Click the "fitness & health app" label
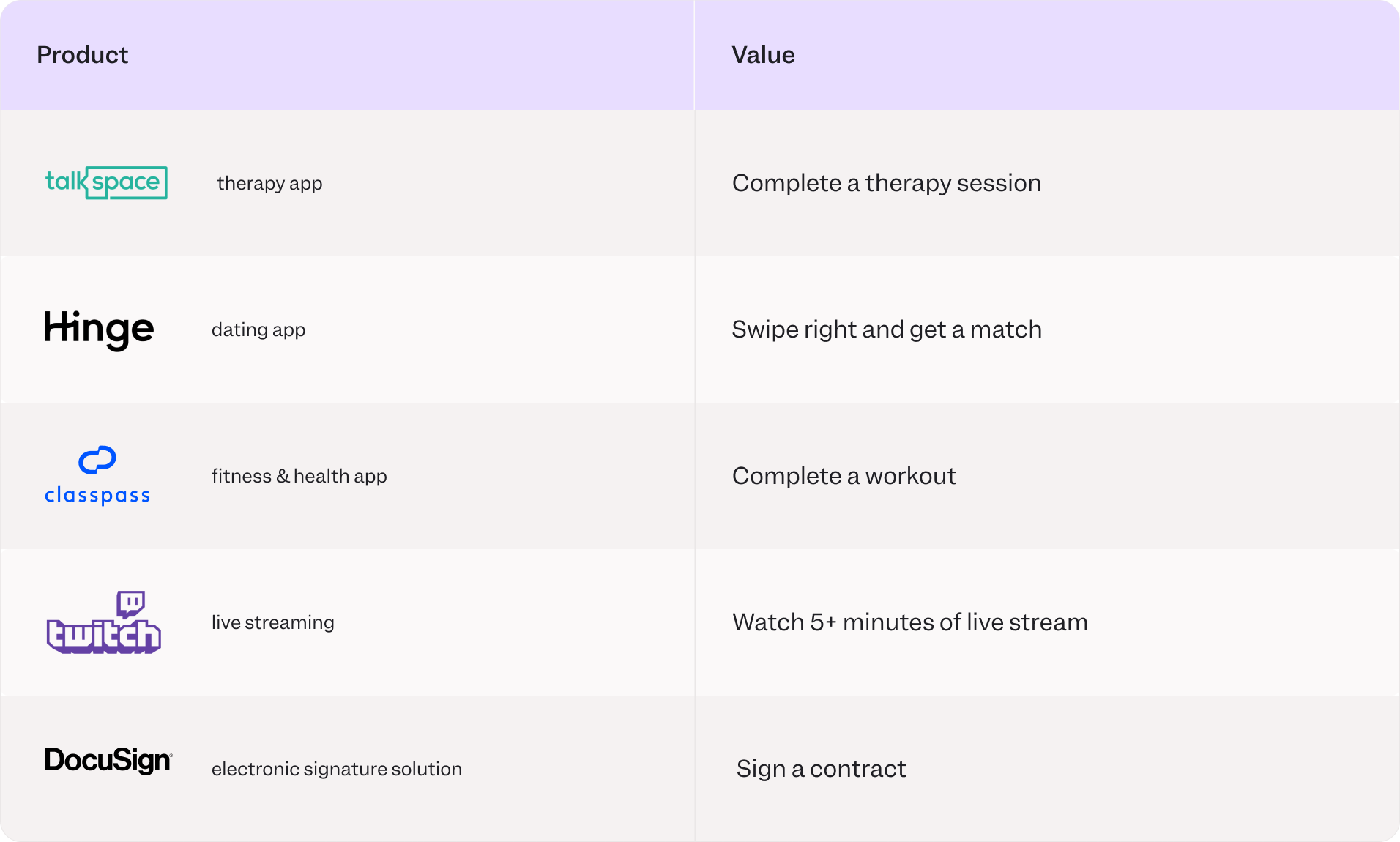This screenshot has height=842, width=1400. (x=299, y=476)
